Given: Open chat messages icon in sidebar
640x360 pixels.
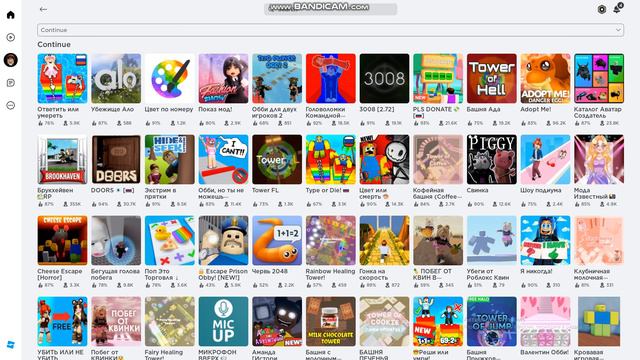Looking at the screenshot, I should click(11, 83).
